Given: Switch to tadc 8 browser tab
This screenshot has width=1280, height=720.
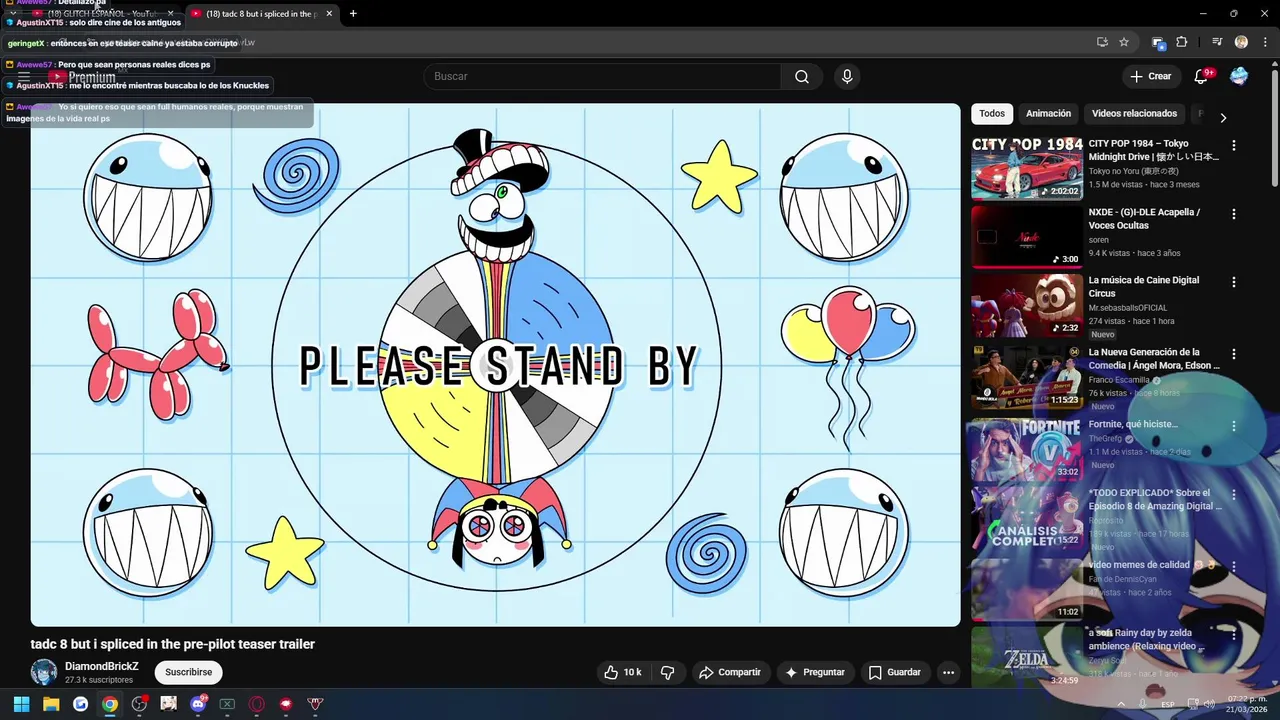Looking at the screenshot, I should tap(262, 14).
